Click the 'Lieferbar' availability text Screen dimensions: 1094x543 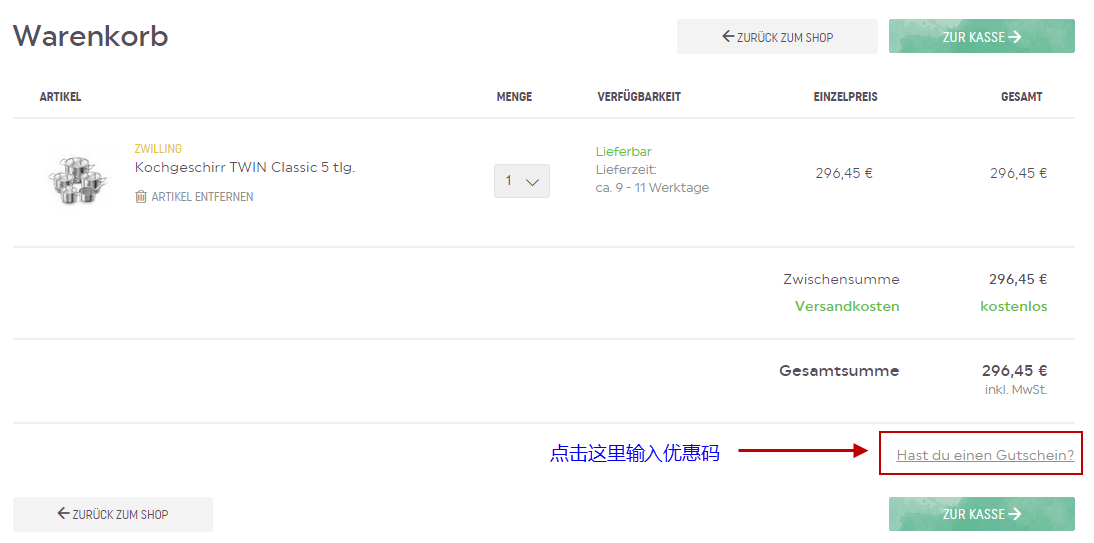(624, 151)
